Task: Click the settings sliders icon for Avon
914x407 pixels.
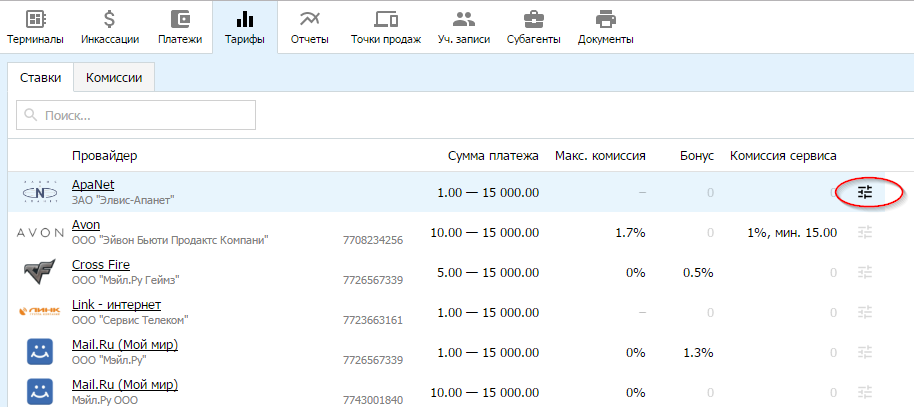Action: pos(866,232)
